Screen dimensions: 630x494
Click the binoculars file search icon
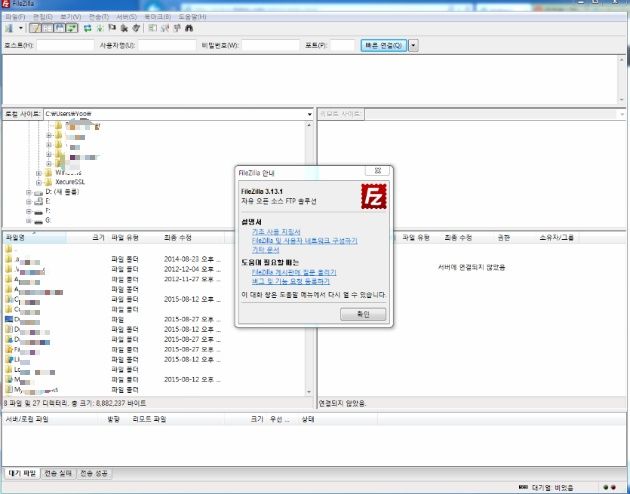189,28
